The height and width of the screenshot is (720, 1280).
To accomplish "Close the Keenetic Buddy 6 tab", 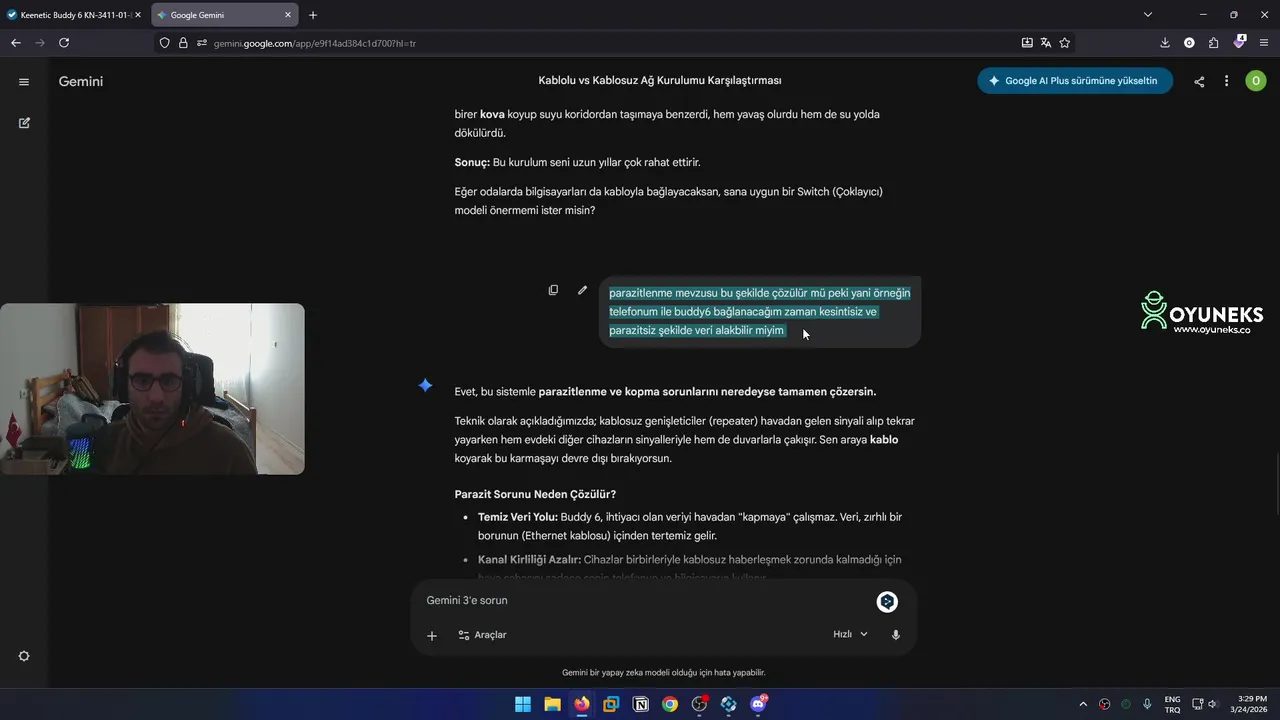I will 137,15.
